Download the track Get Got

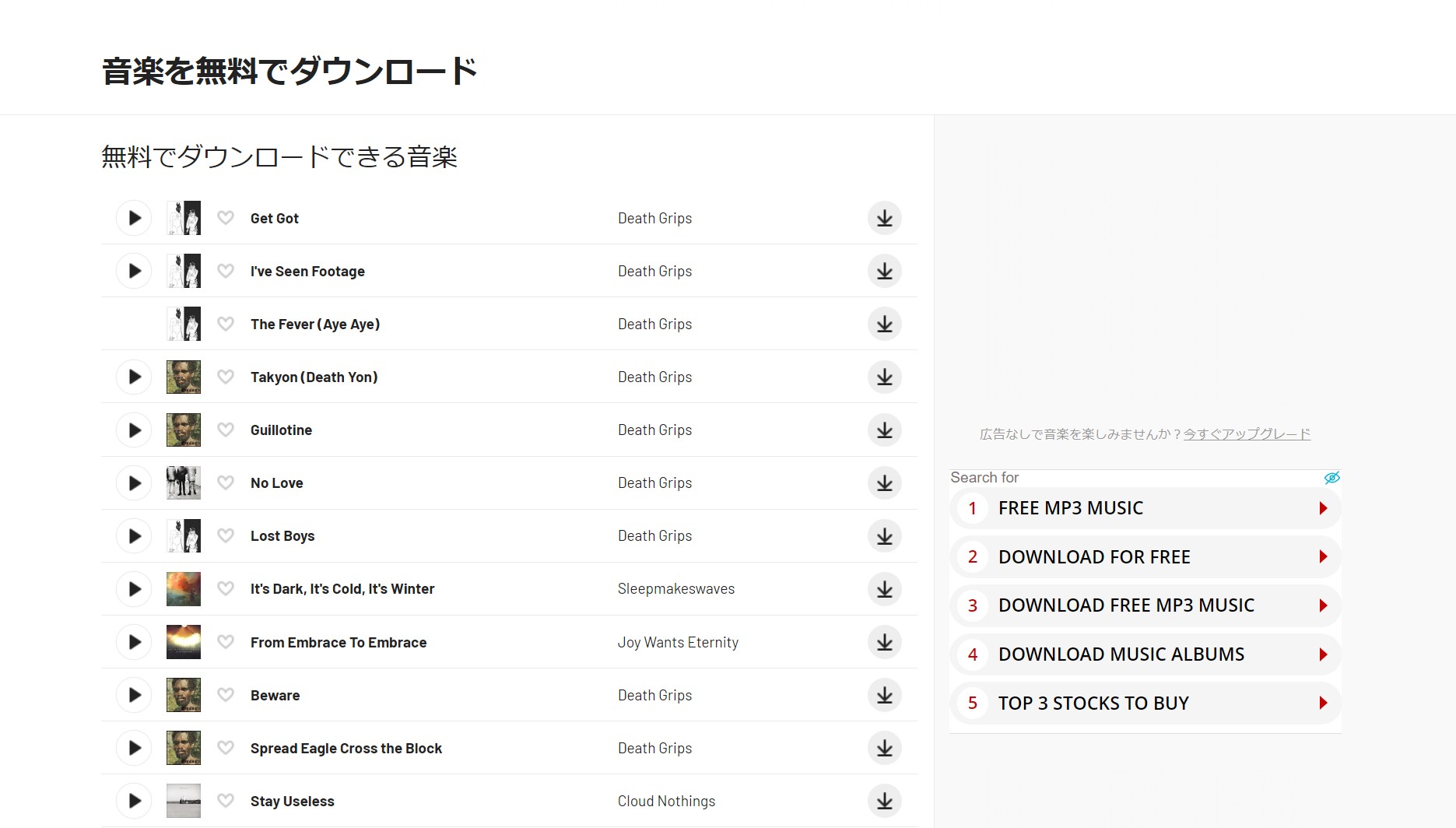tap(885, 218)
